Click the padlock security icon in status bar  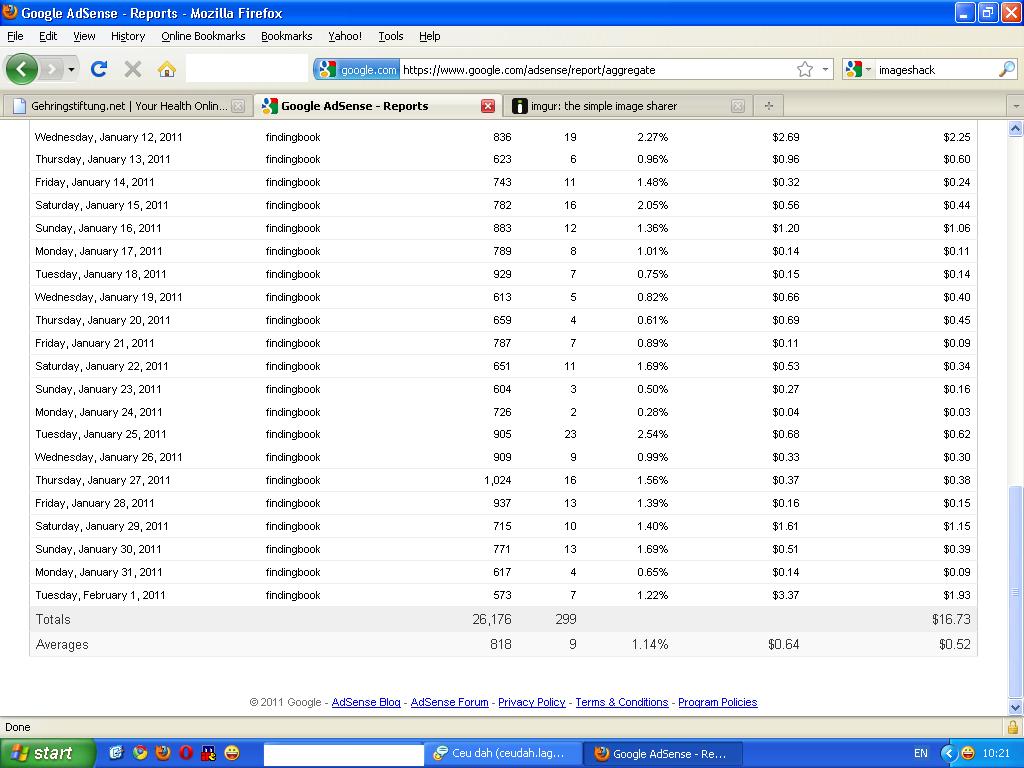coord(1012,727)
